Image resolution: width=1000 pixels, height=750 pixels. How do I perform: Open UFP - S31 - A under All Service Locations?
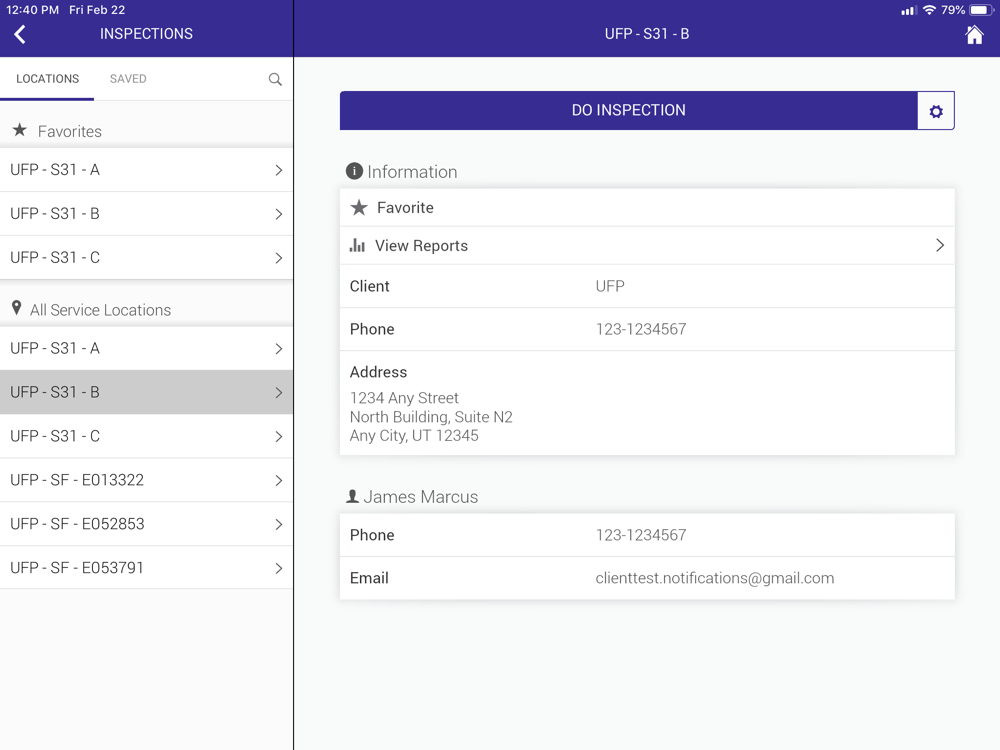pos(146,348)
